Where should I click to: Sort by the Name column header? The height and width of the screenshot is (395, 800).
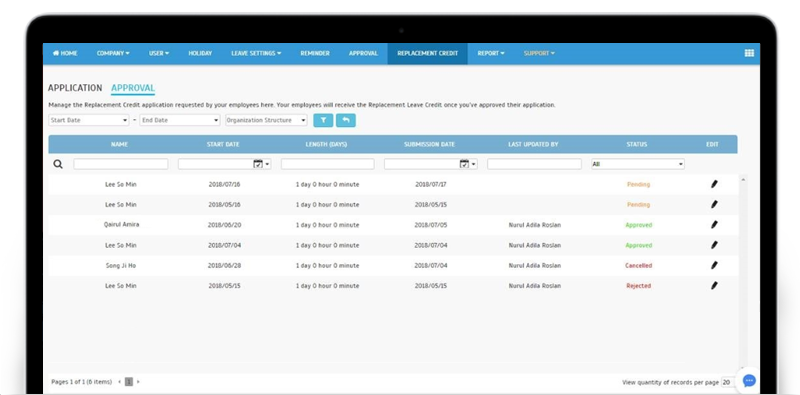point(119,144)
